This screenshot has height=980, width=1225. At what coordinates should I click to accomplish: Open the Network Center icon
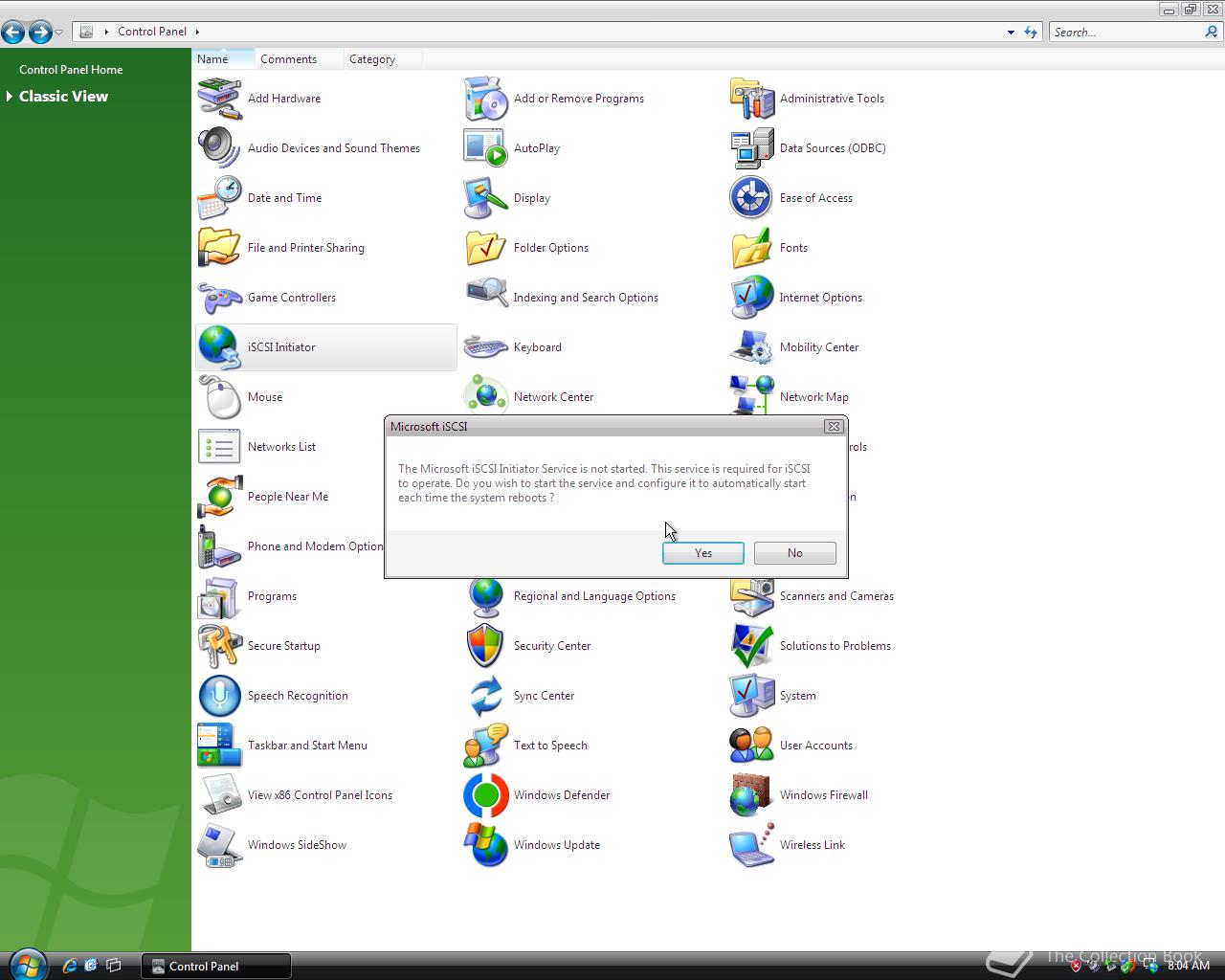[486, 395]
